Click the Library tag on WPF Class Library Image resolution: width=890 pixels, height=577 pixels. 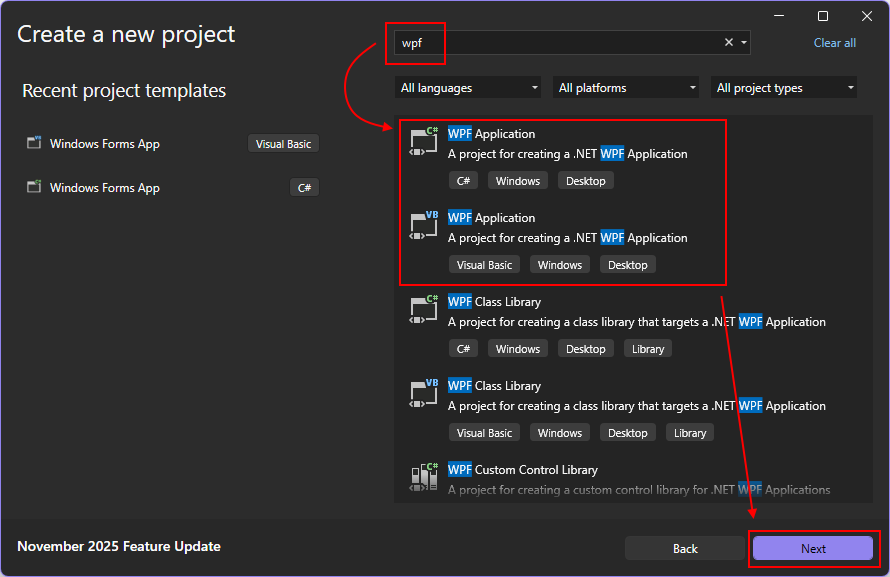pos(647,348)
